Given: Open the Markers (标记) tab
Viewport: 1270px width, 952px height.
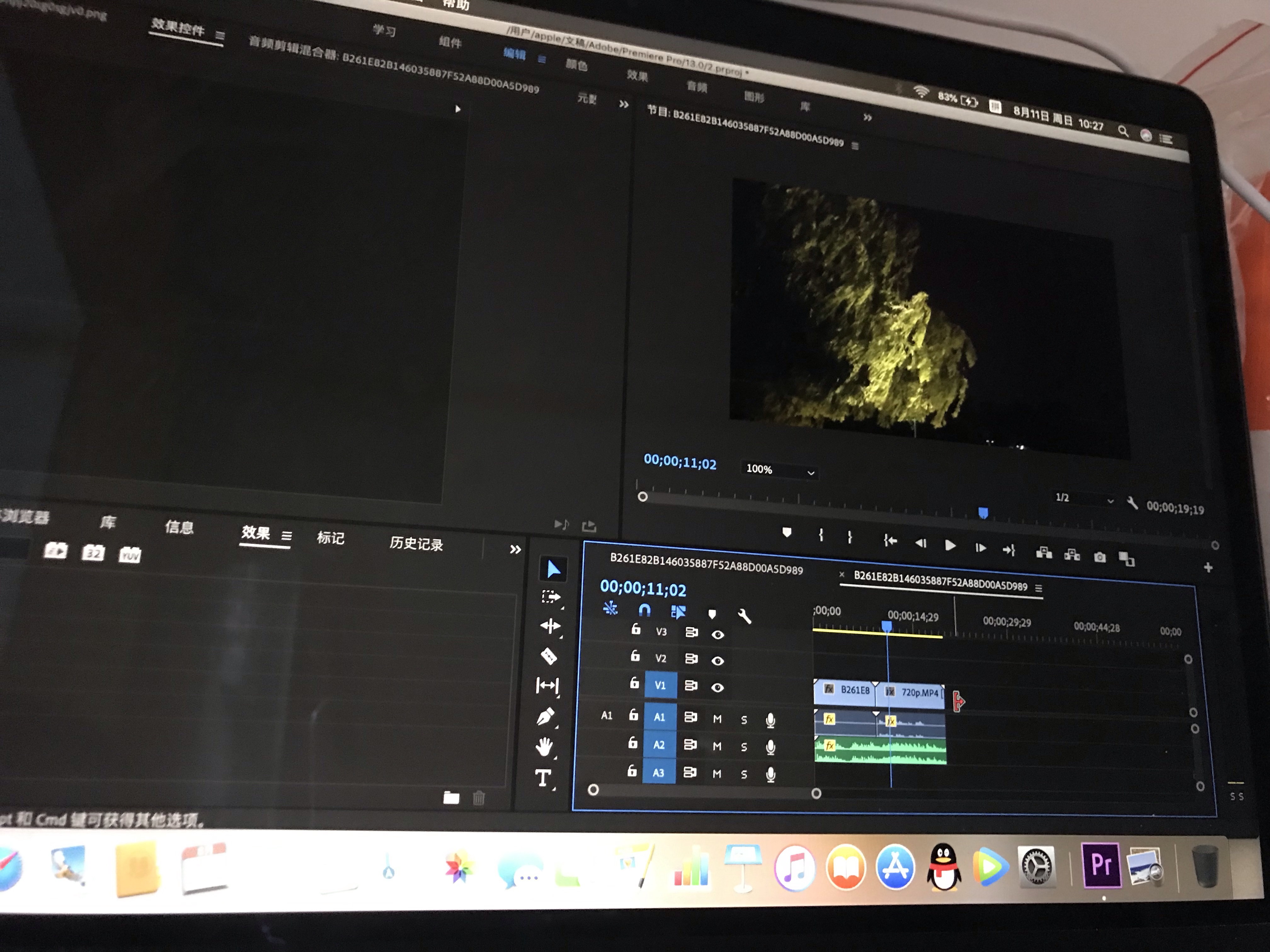Looking at the screenshot, I should [x=331, y=538].
